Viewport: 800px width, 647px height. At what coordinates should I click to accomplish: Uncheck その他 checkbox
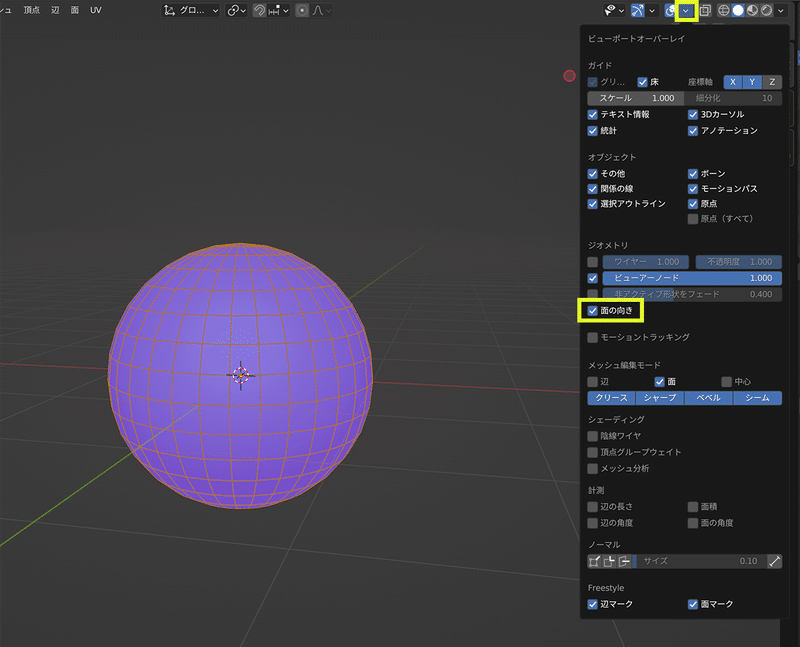[x=592, y=173]
